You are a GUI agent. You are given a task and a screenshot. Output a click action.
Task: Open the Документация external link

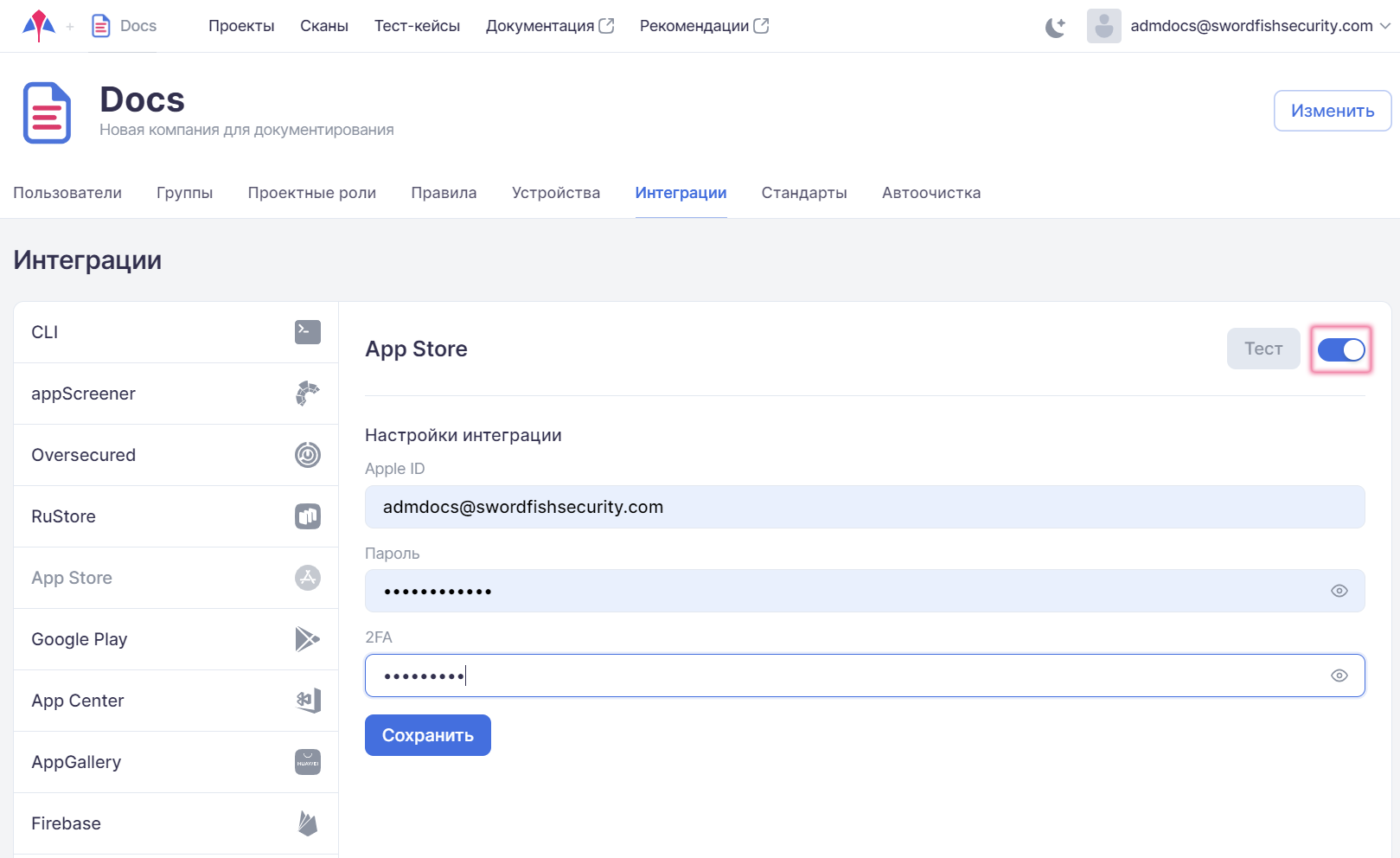[x=549, y=26]
